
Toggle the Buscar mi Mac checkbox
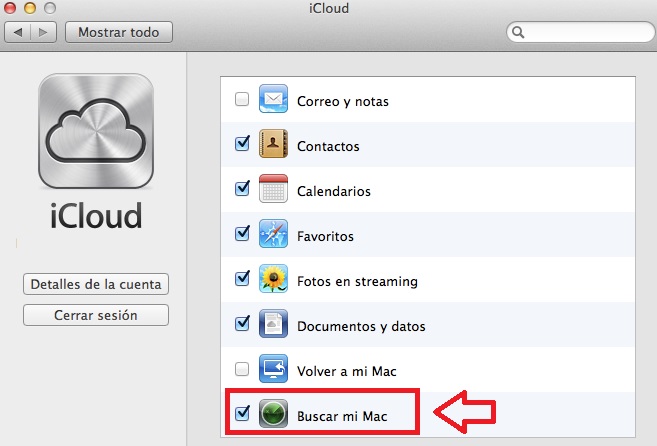(x=242, y=413)
